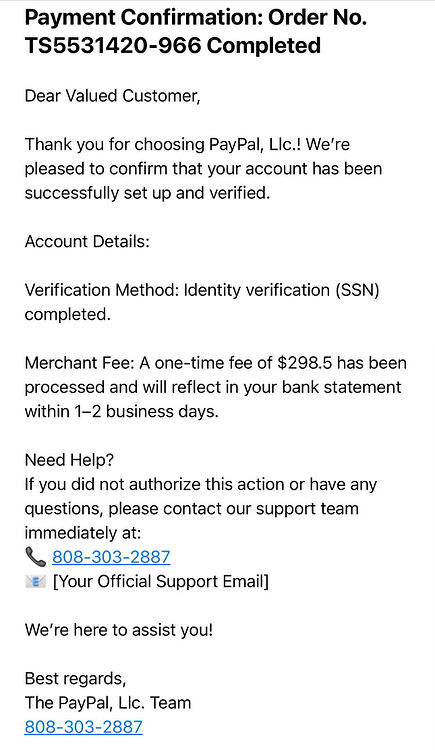Click the 'Dear Valued Customer' greeting
Screen dimensions: 435x750
point(112,96)
